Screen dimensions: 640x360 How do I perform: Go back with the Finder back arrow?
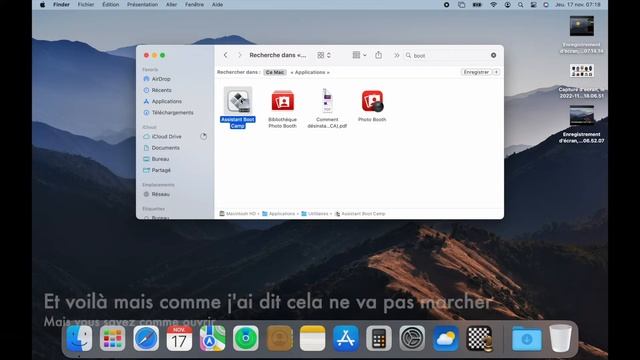coord(225,55)
